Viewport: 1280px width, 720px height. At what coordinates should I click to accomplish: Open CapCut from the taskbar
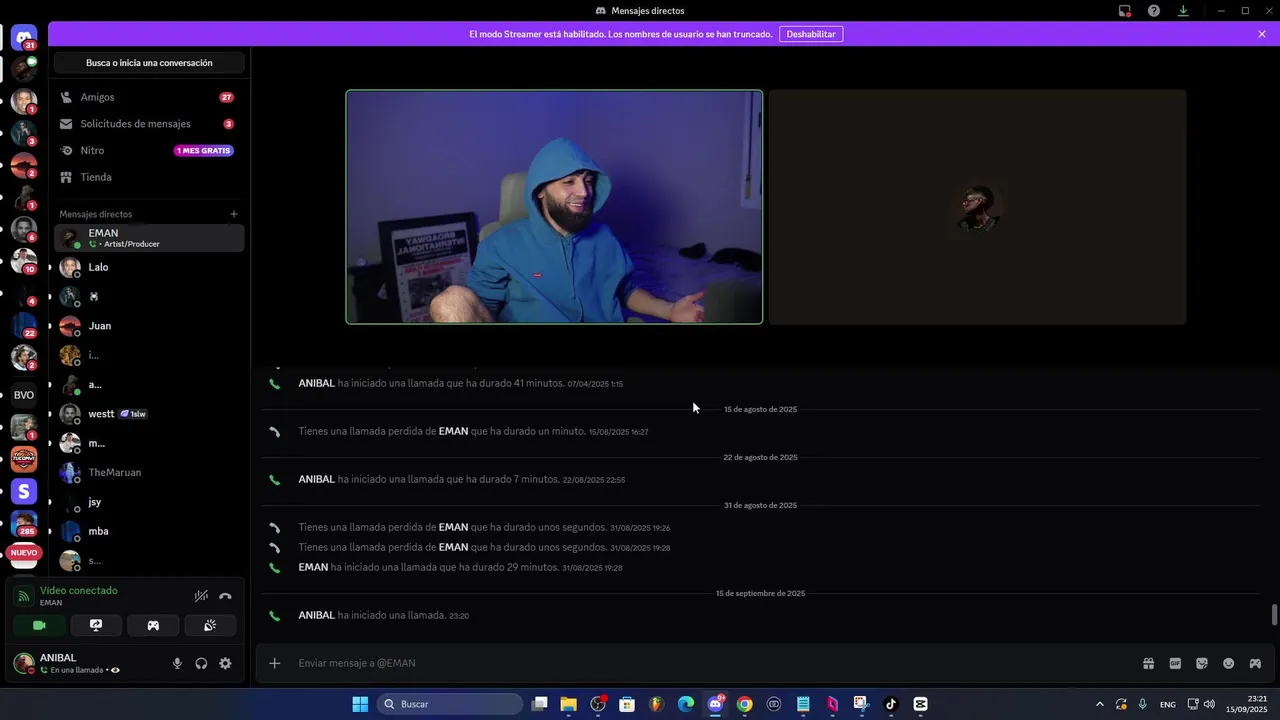point(920,704)
